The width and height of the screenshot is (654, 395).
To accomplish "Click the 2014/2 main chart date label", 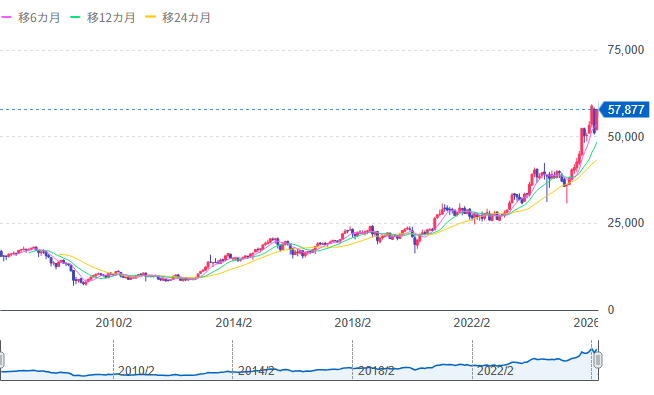I will (x=234, y=323).
